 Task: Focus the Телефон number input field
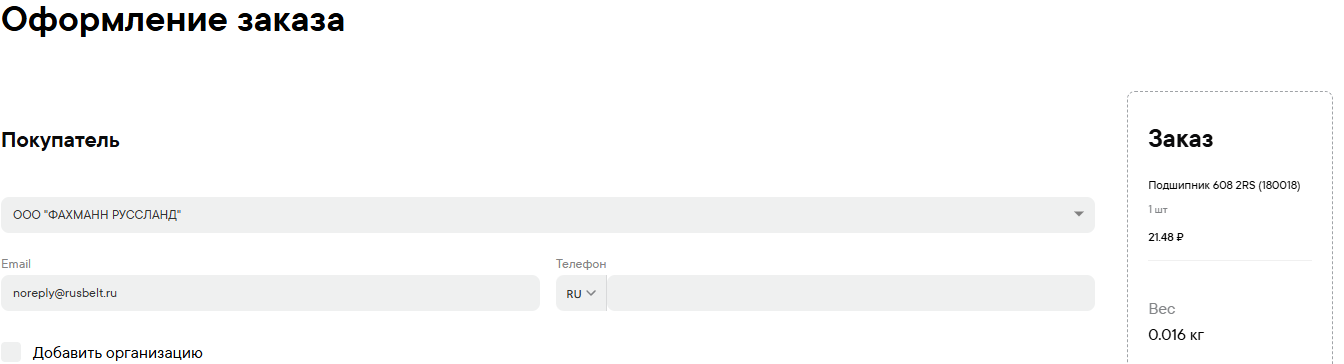click(851, 293)
